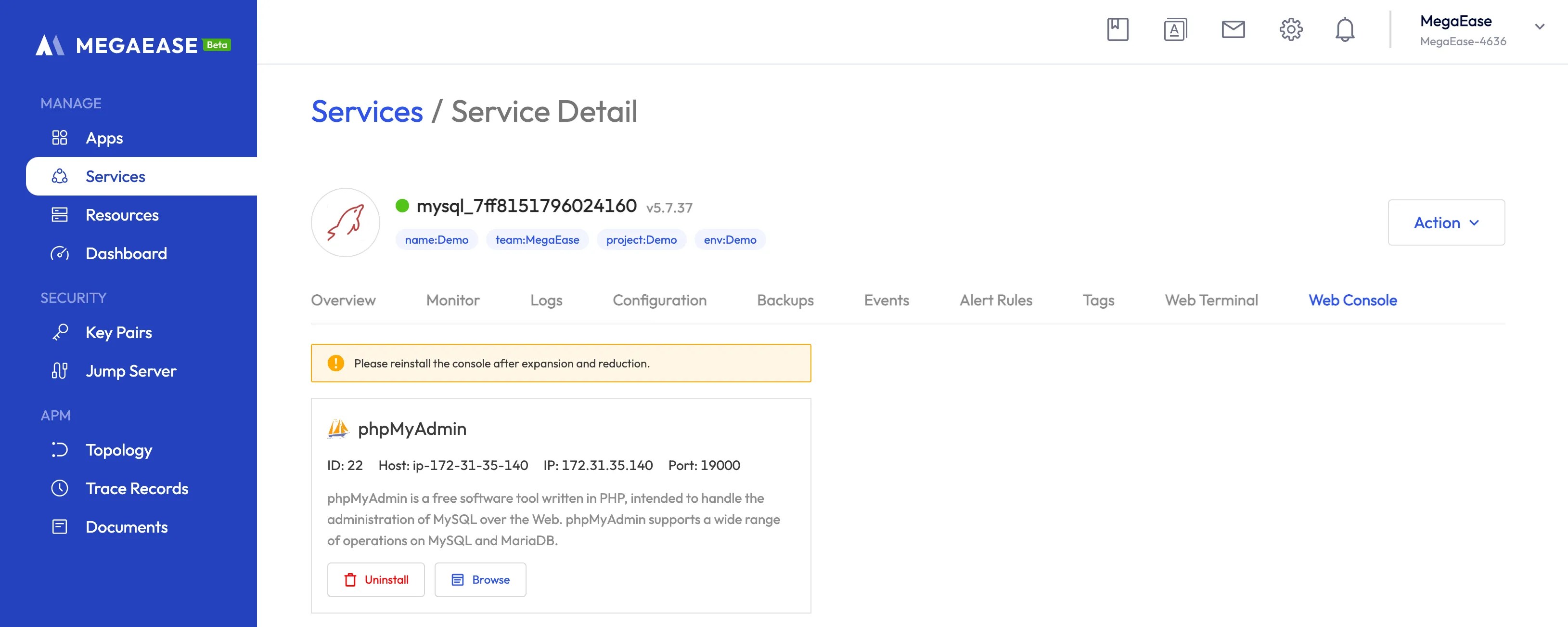Select the Web Console tab
Viewport: 1568px width, 627px height.
click(1352, 300)
